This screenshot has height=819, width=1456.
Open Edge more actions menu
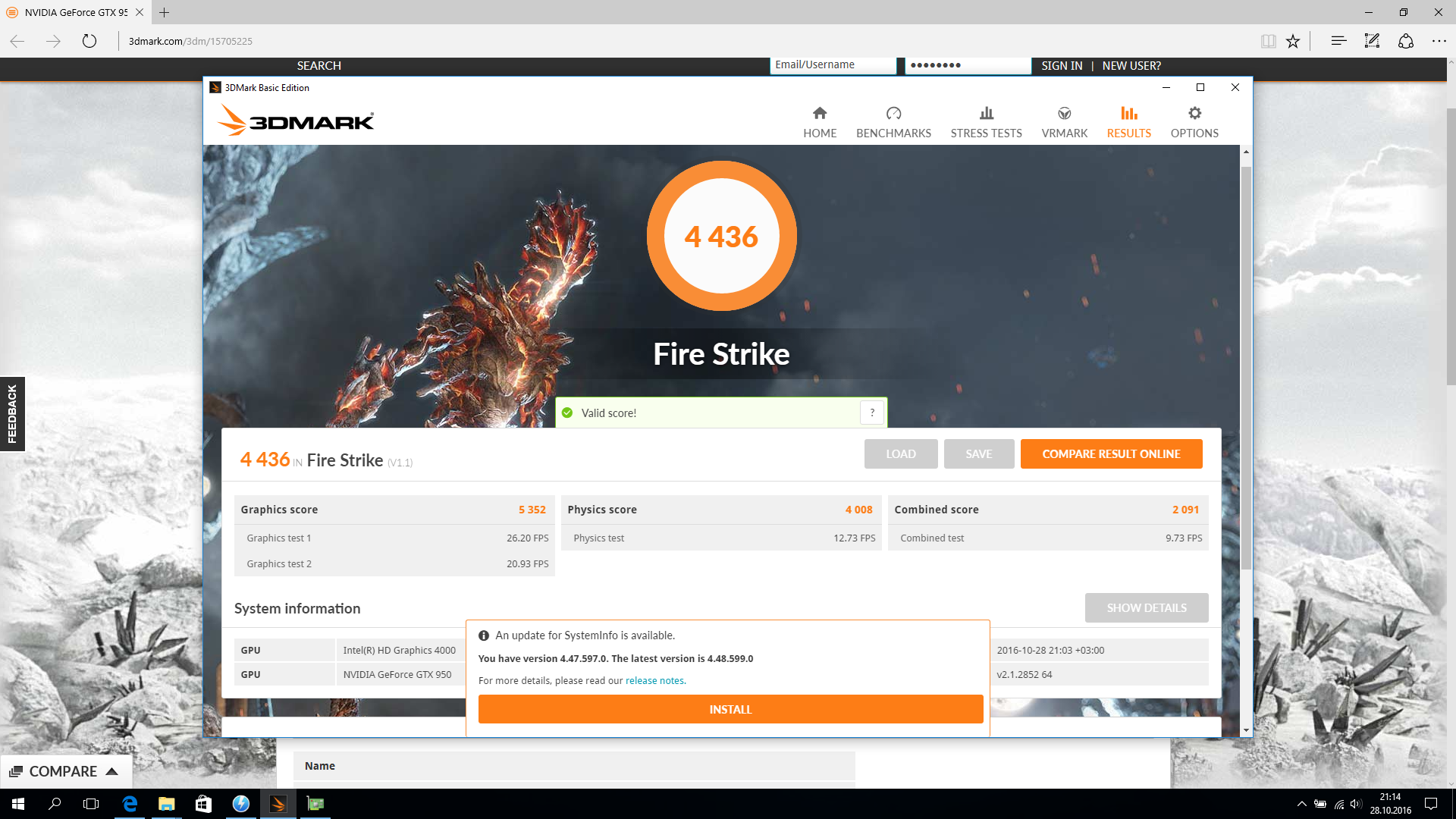click(1439, 41)
